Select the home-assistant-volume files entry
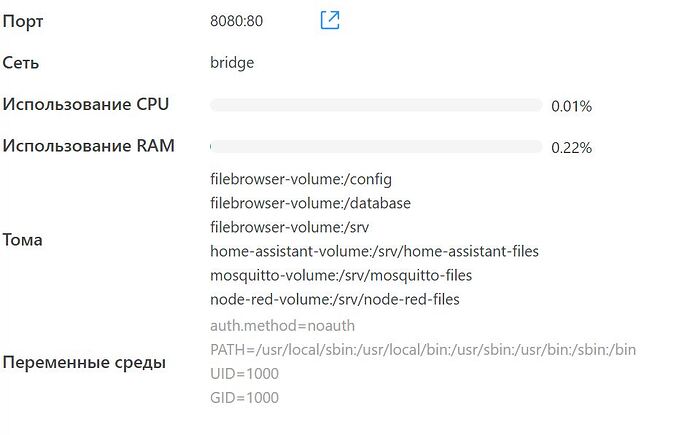690x435 pixels. pos(374,252)
